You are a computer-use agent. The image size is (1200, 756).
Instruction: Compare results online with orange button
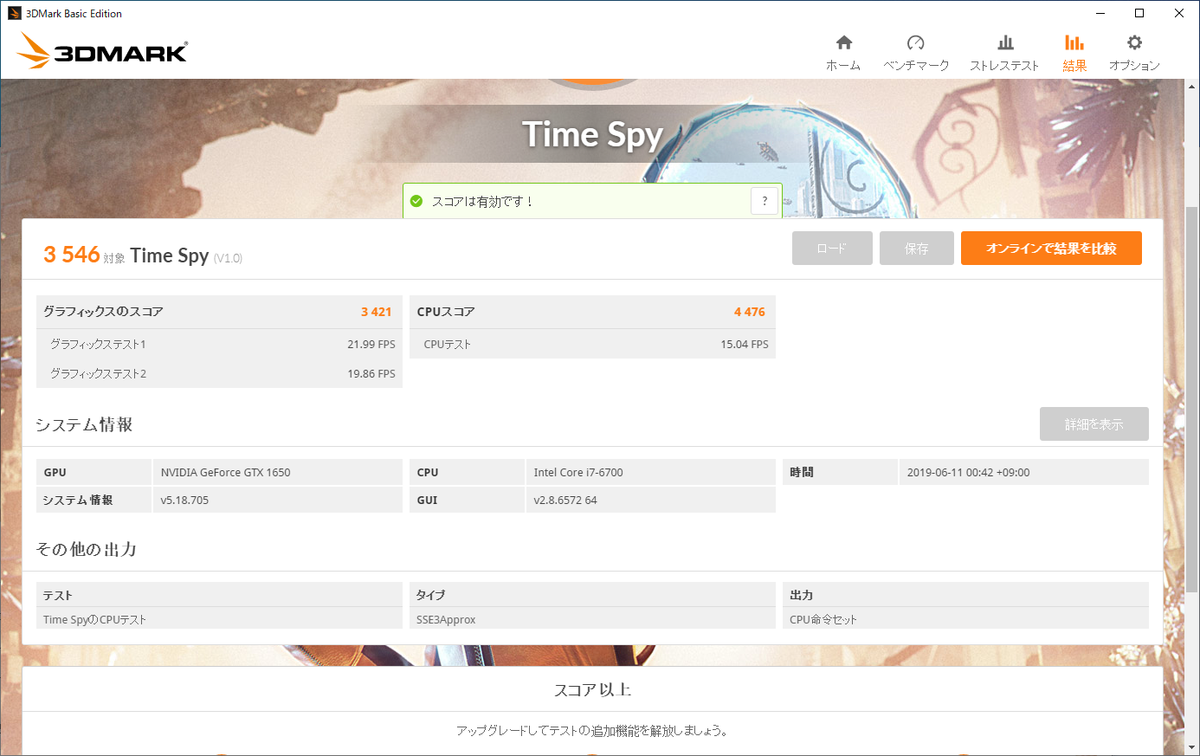pos(1051,248)
